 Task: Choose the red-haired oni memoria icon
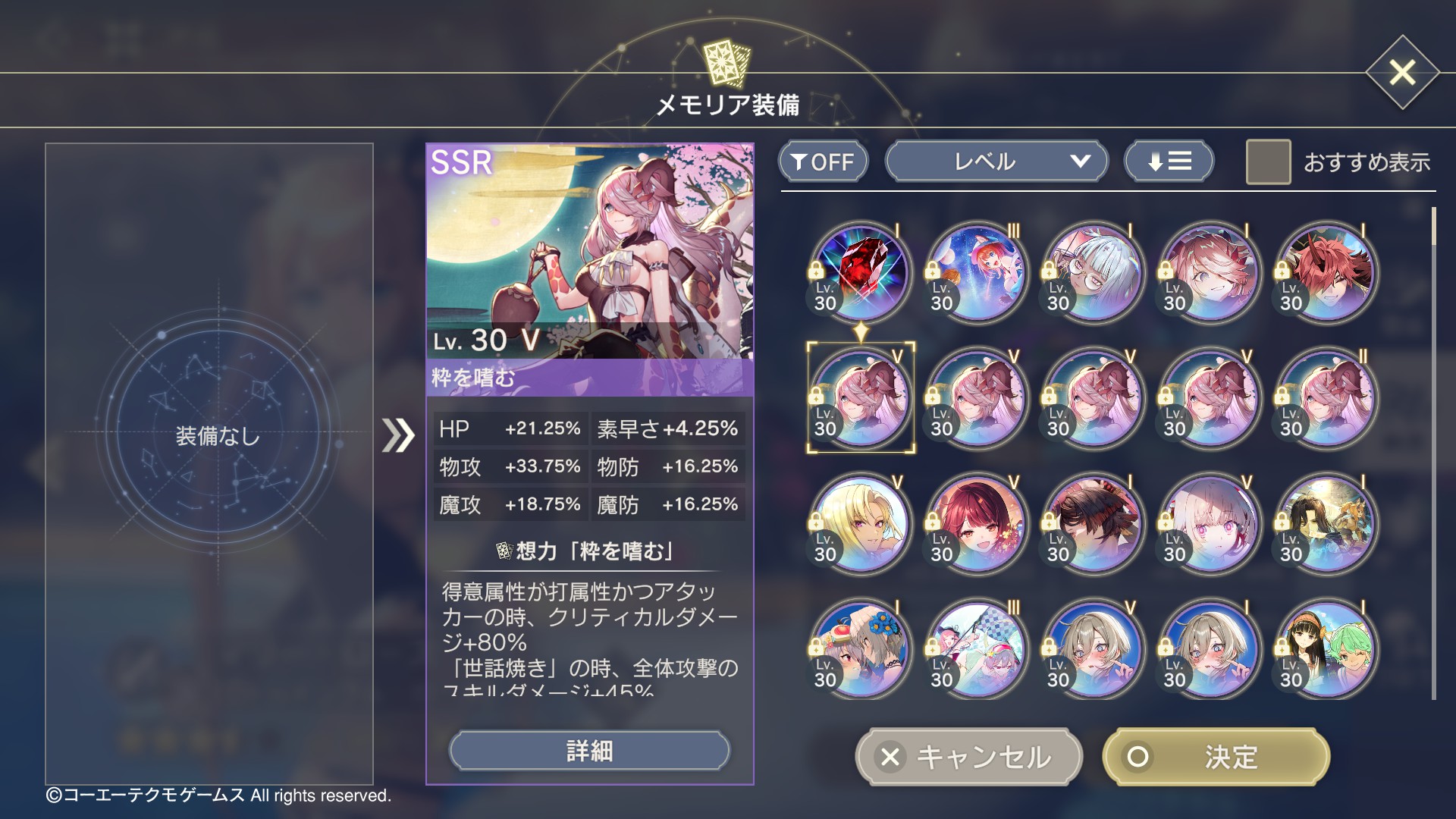(1326, 273)
